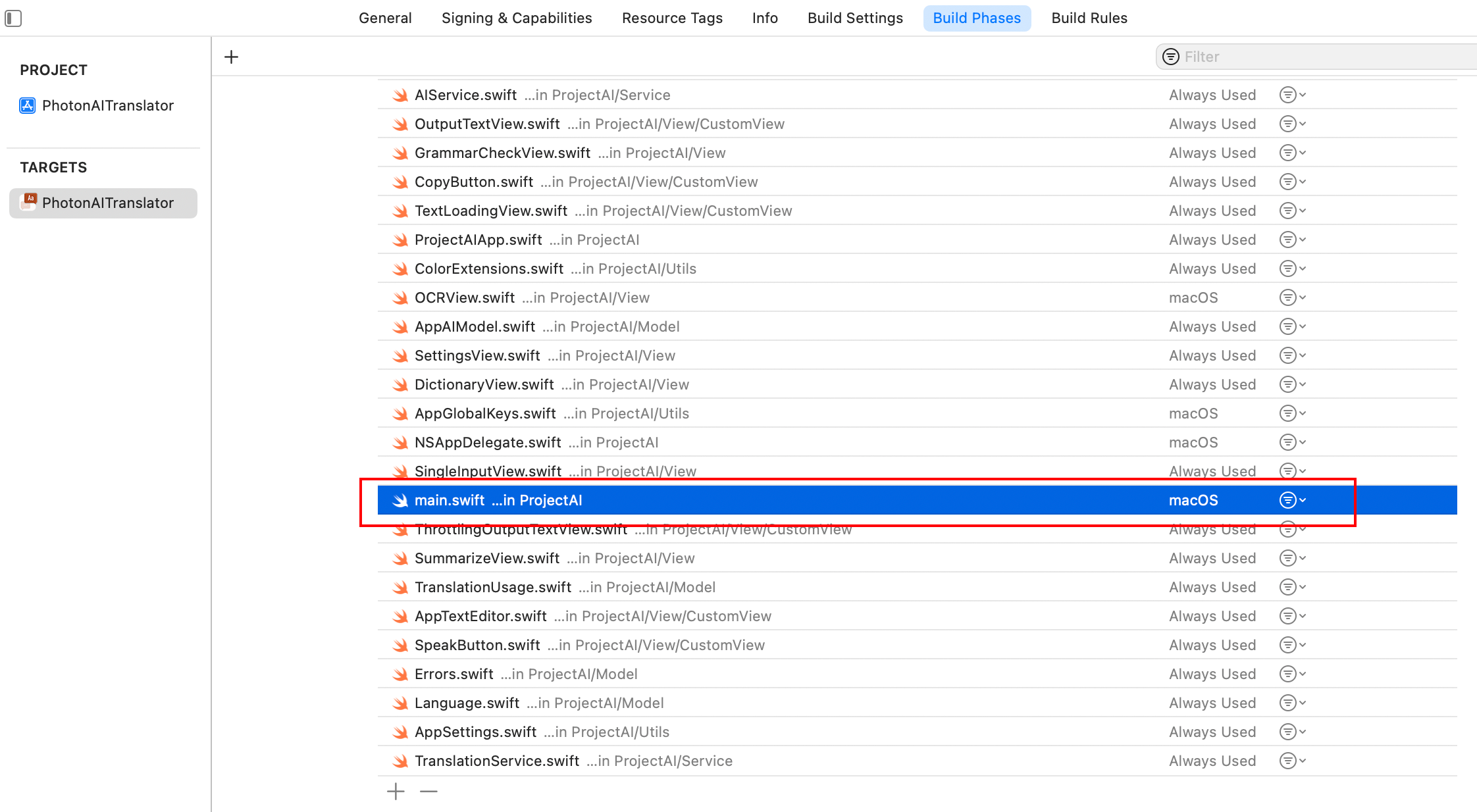This screenshot has width=1477, height=812.
Task: Change Always Used setting on SettingsView.swift
Action: [x=1212, y=355]
